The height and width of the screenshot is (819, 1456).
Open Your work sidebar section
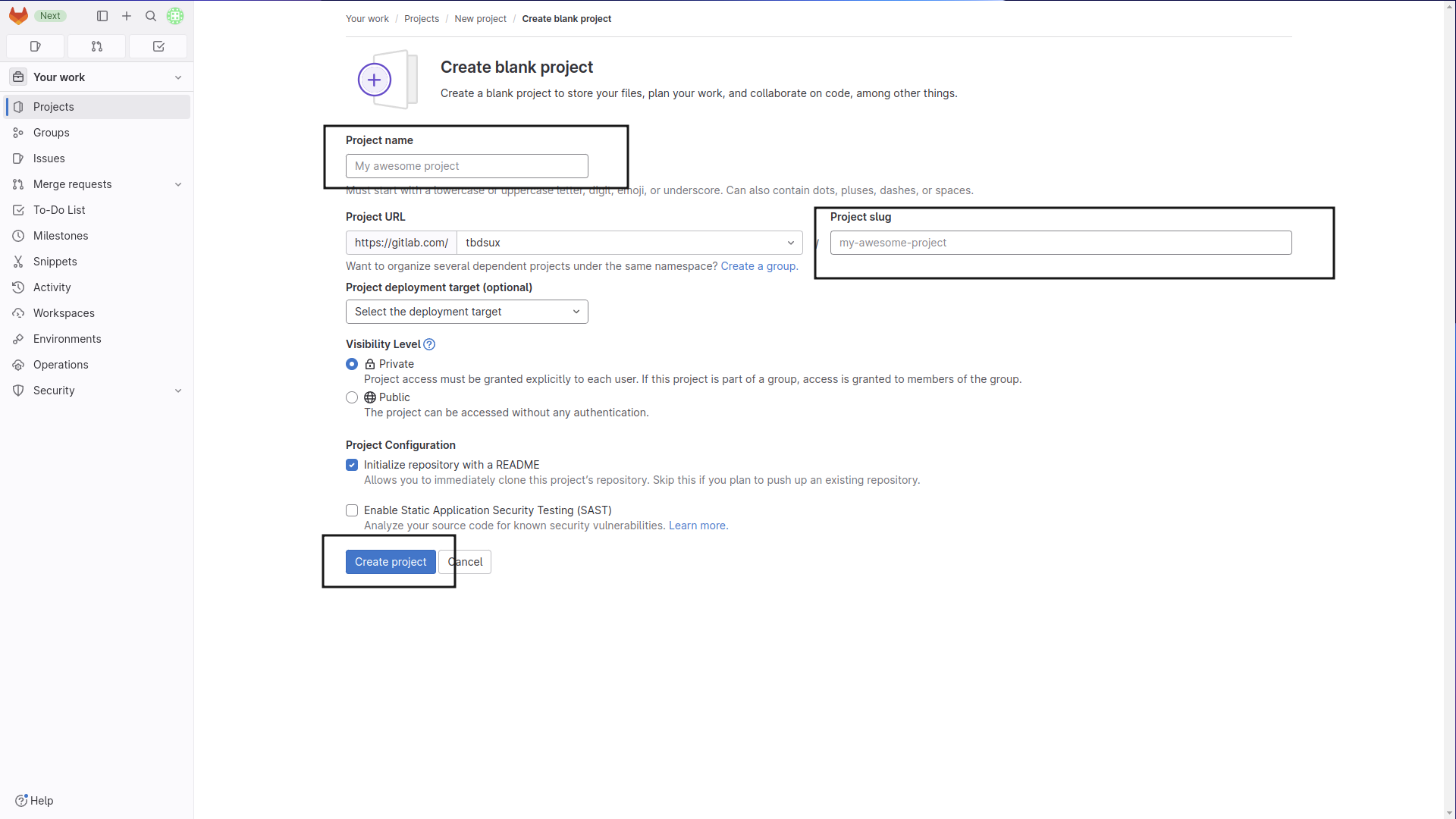[x=96, y=77]
